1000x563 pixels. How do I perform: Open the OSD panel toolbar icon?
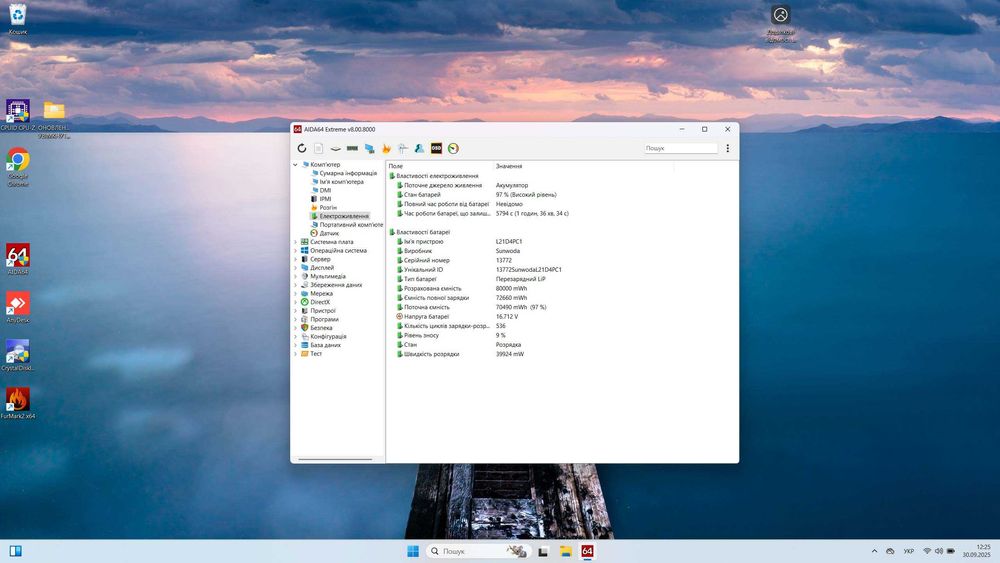click(x=436, y=148)
